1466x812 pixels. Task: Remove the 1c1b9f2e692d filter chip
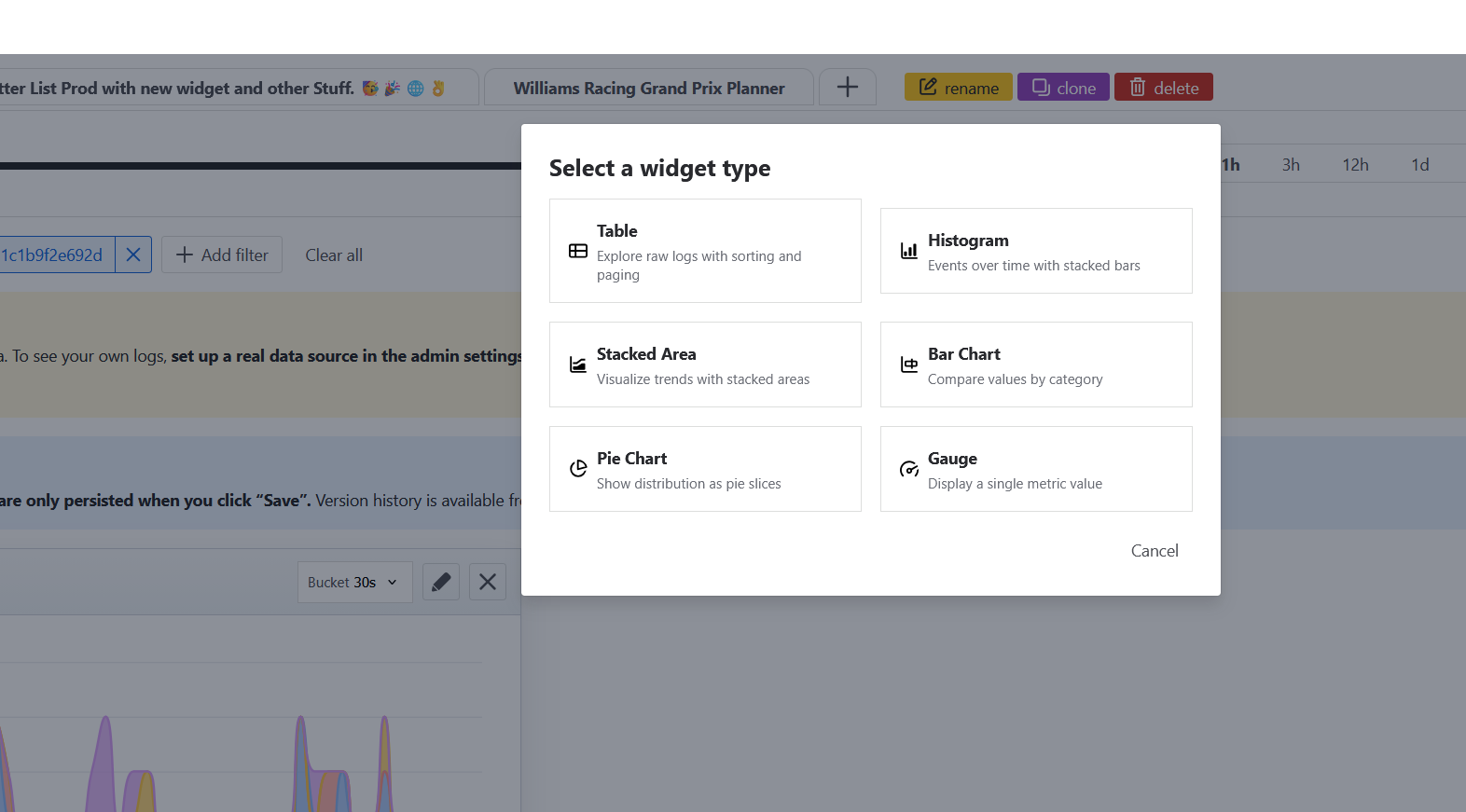133,255
